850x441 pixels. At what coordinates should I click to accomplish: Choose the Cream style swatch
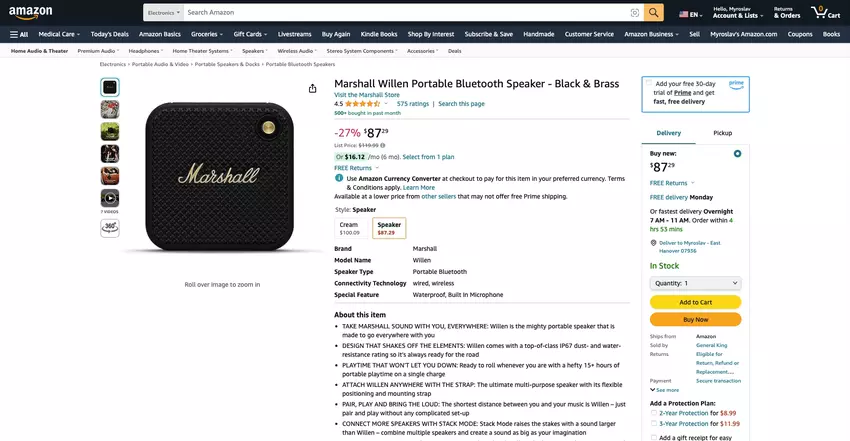(349, 228)
